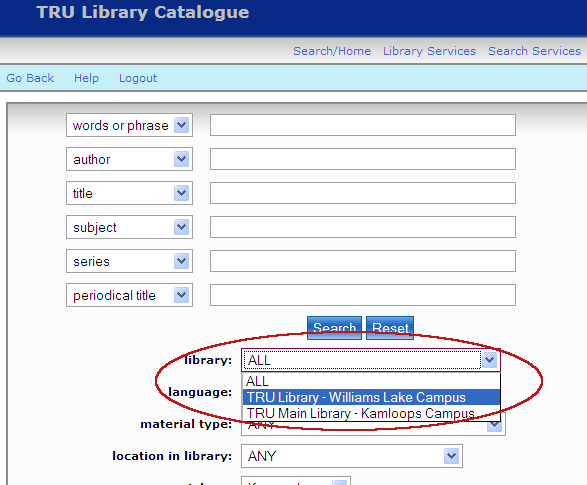Expand the author field-type dropdown
This screenshot has width=587, height=485.
(130, 159)
